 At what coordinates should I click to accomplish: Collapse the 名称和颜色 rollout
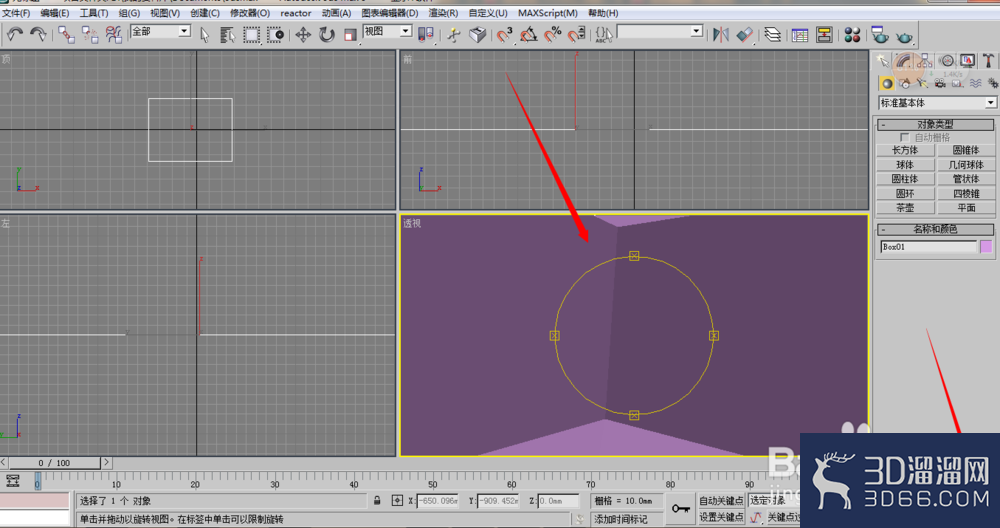coord(935,229)
